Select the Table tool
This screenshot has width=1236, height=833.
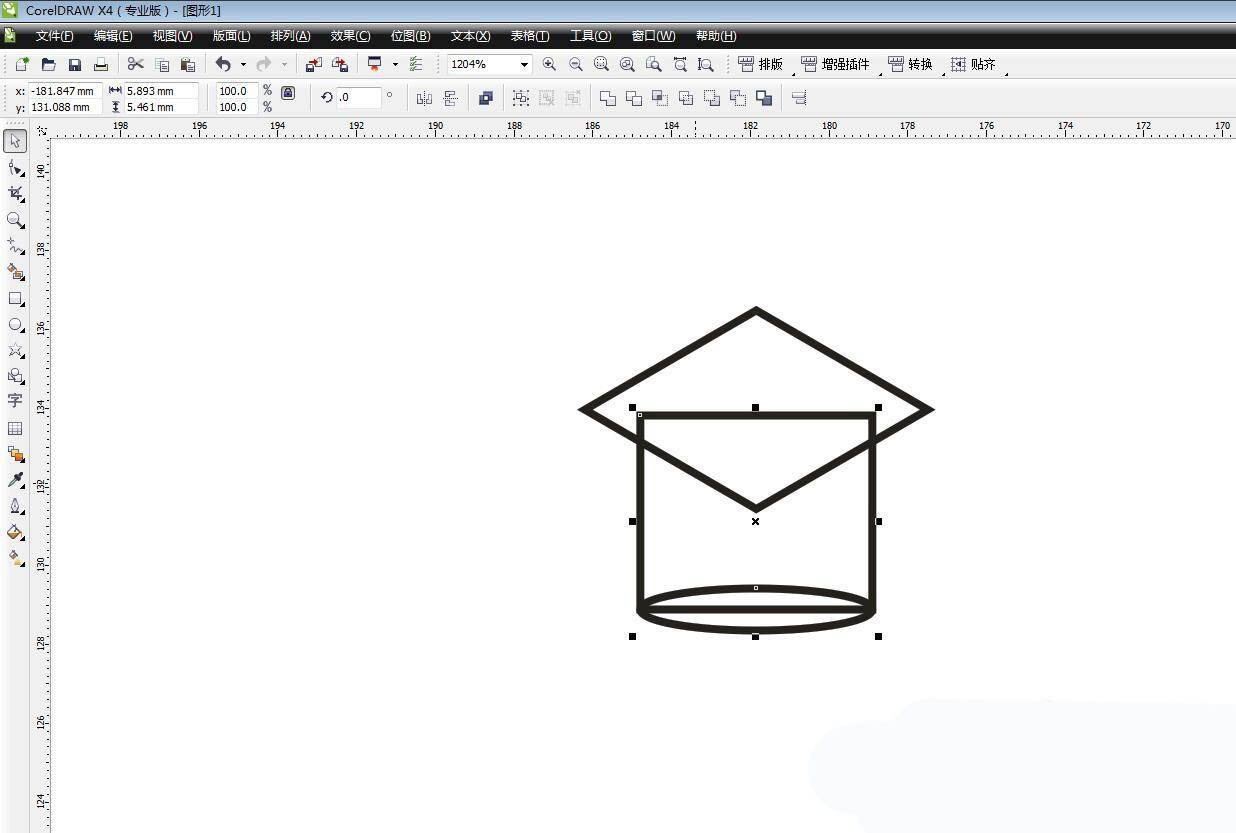pyautogui.click(x=15, y=428)
